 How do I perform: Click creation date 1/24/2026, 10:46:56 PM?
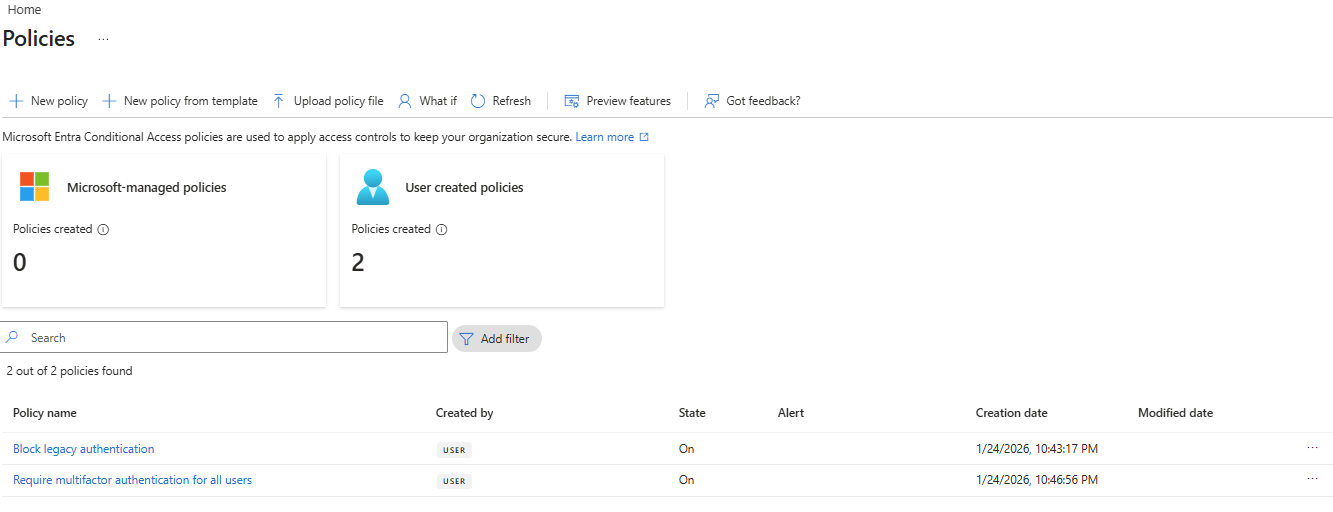[1037, 480]
